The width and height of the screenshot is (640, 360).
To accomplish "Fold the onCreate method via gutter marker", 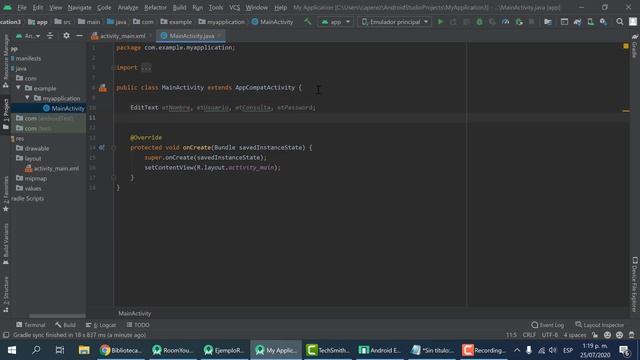I will point(114,148).
